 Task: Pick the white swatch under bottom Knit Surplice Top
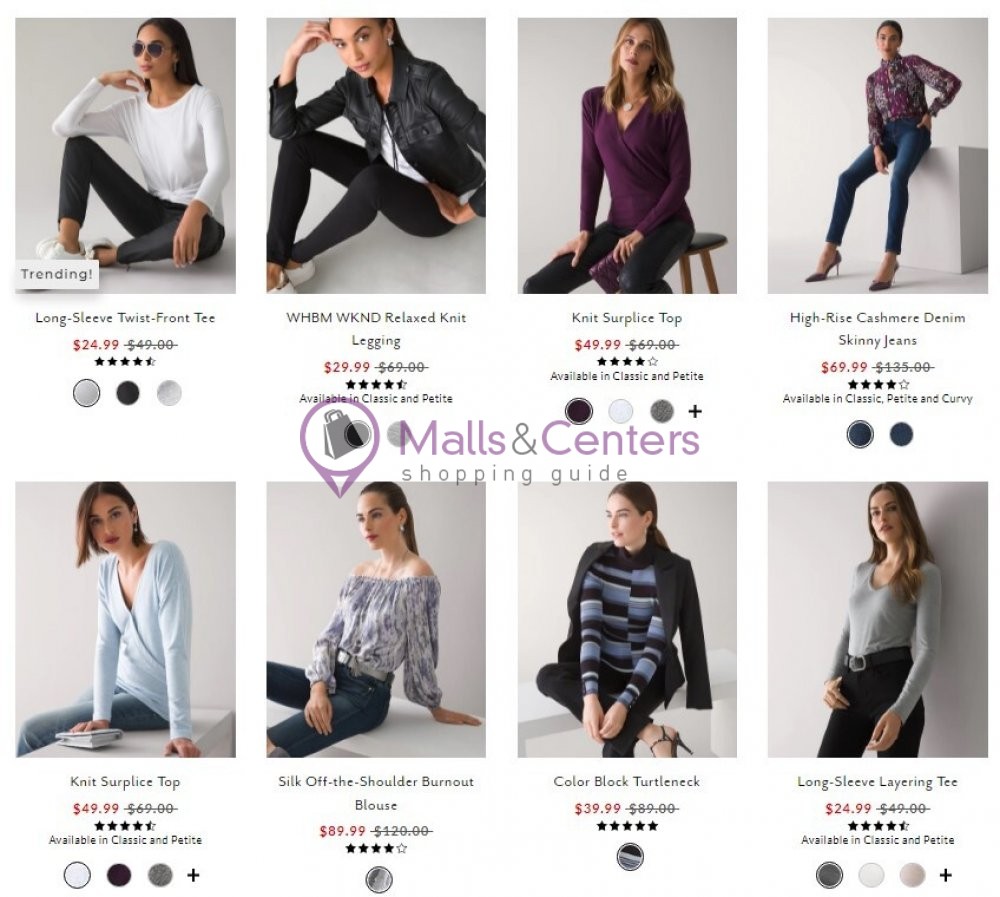tap(77, 875)
